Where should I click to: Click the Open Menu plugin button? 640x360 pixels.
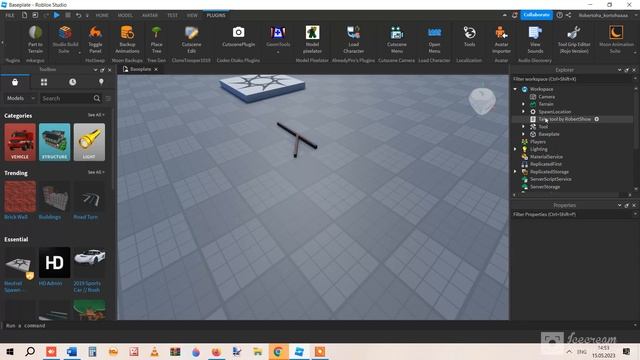[434, 39]
